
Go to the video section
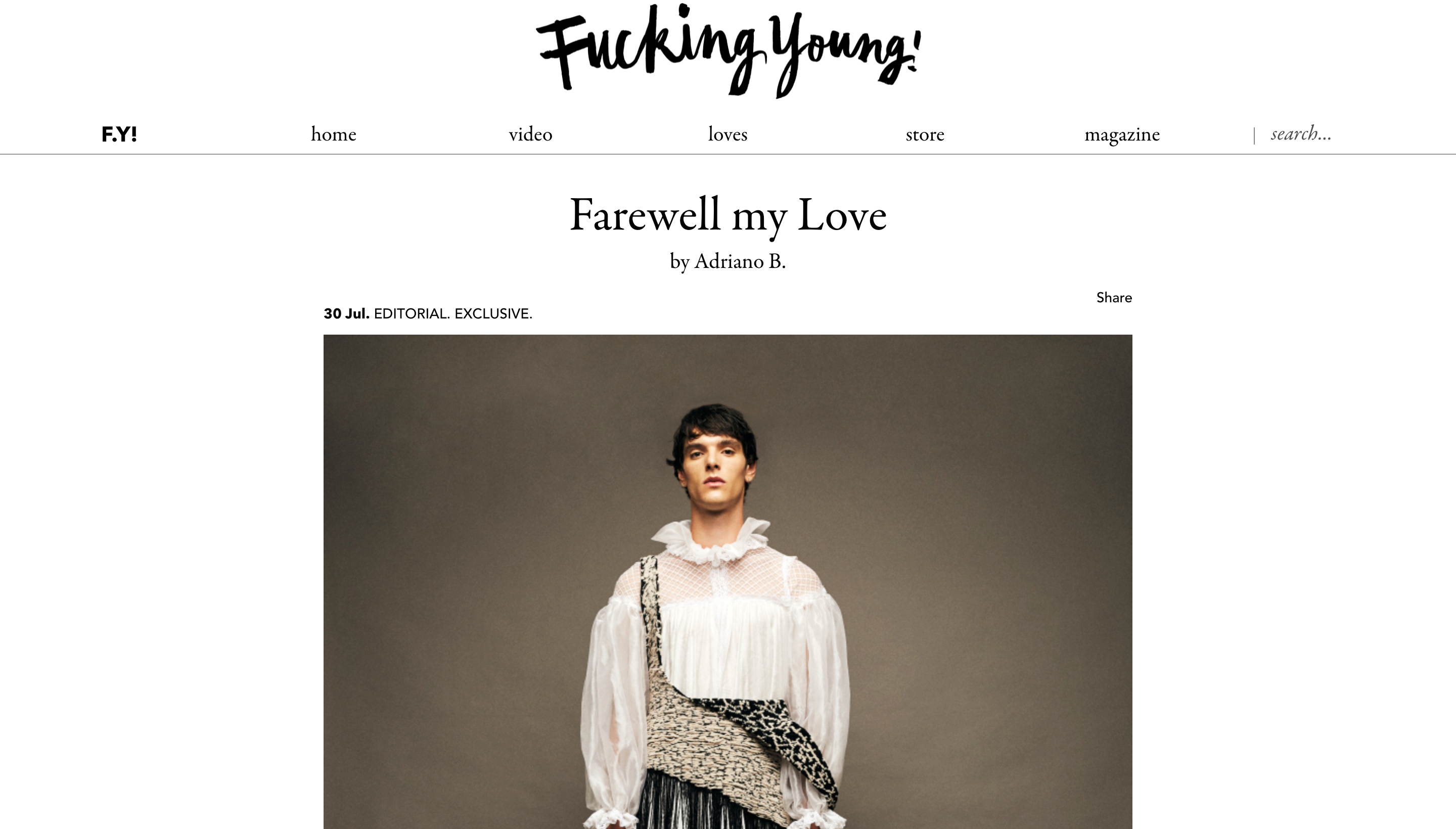530,134
